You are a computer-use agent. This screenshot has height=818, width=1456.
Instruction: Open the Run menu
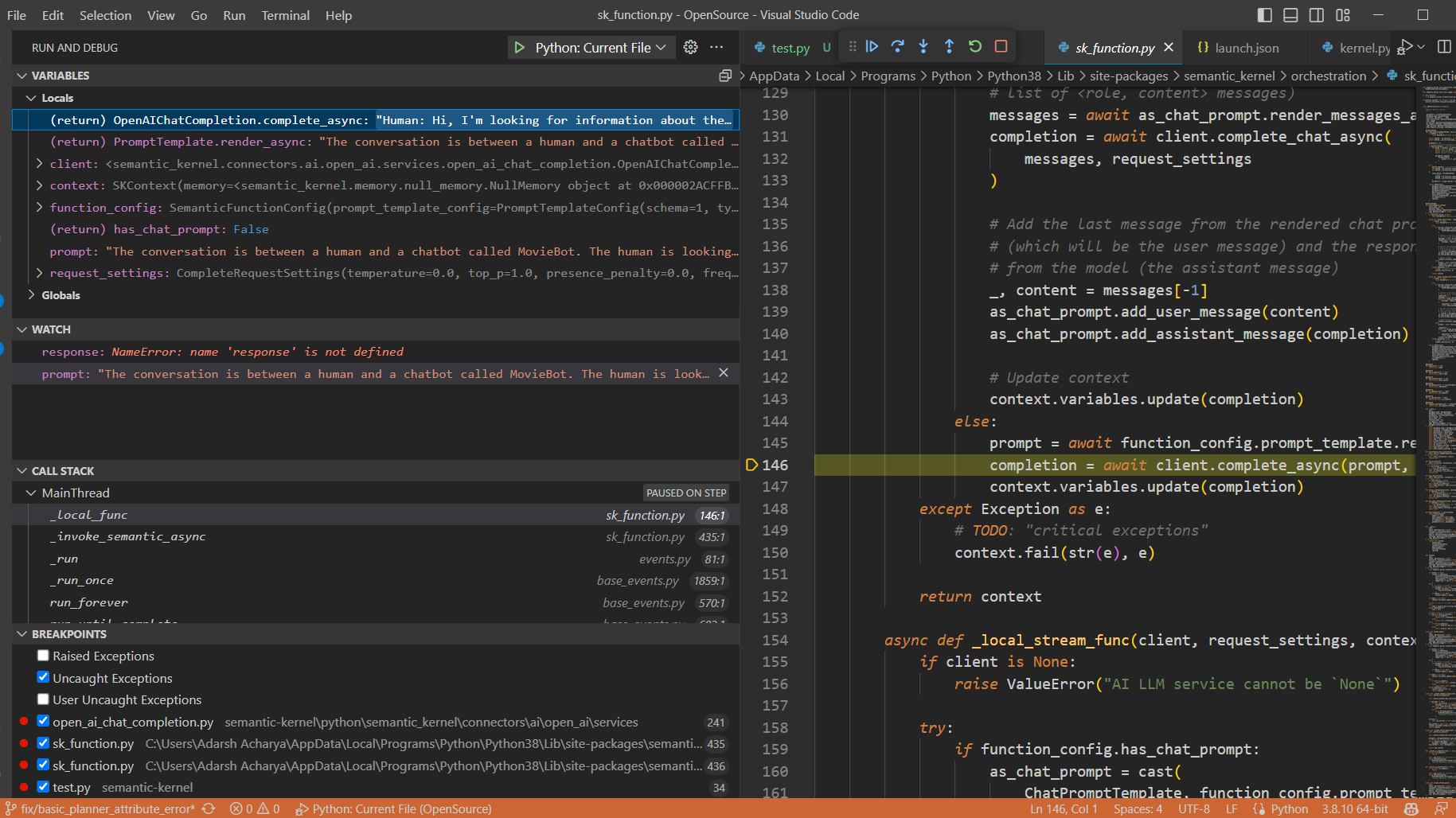[234, 15]
